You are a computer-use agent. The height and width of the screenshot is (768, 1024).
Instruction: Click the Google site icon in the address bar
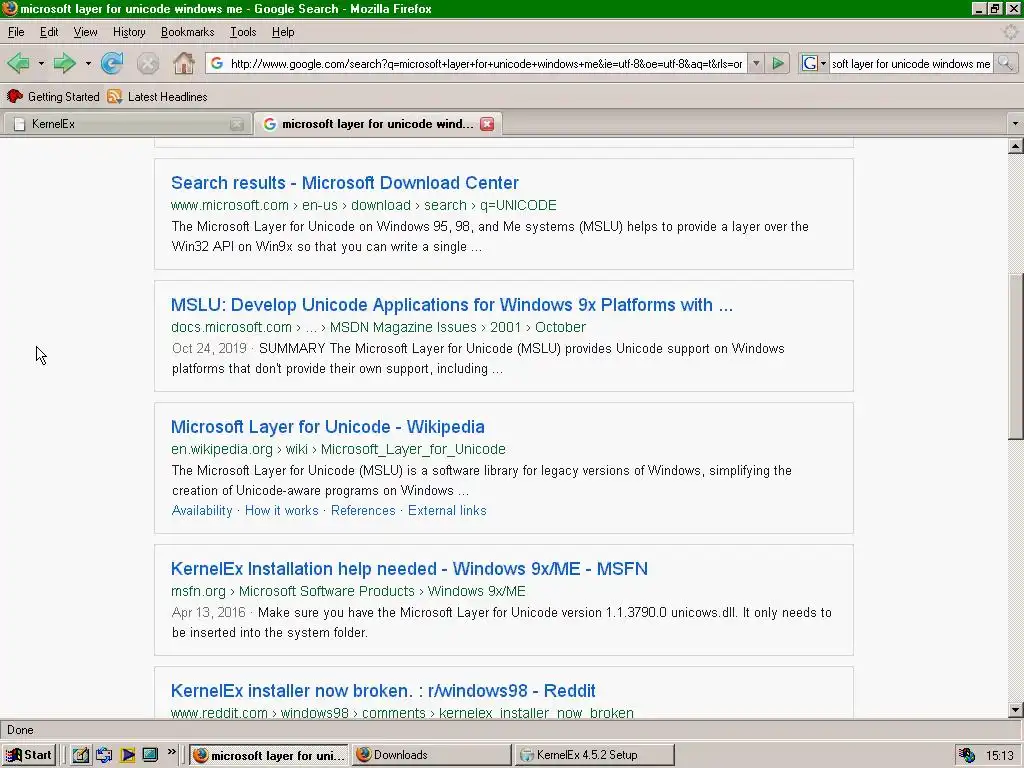(x=217, y=63)
